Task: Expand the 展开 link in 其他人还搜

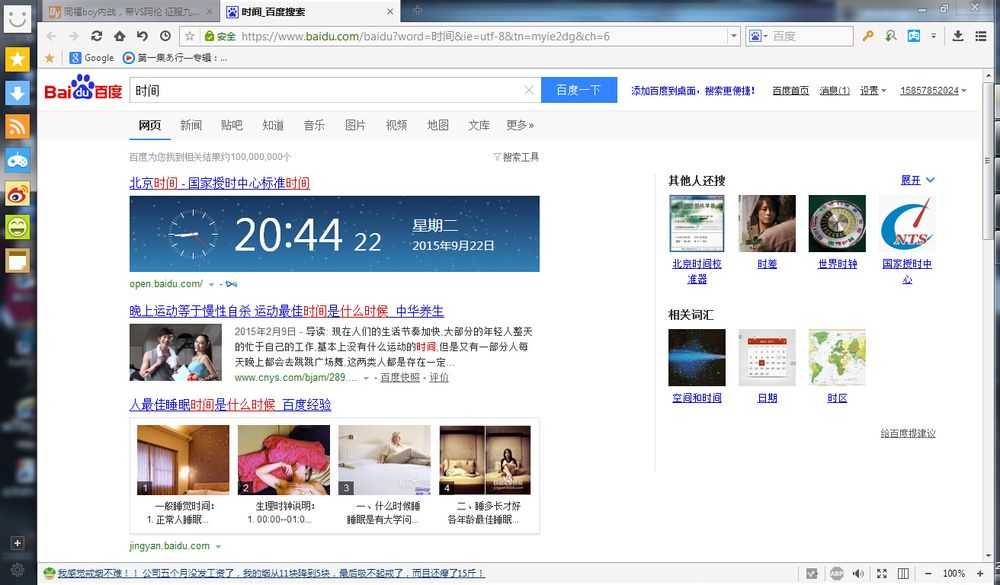Action: pyautogui.click(x=917, y=181)
